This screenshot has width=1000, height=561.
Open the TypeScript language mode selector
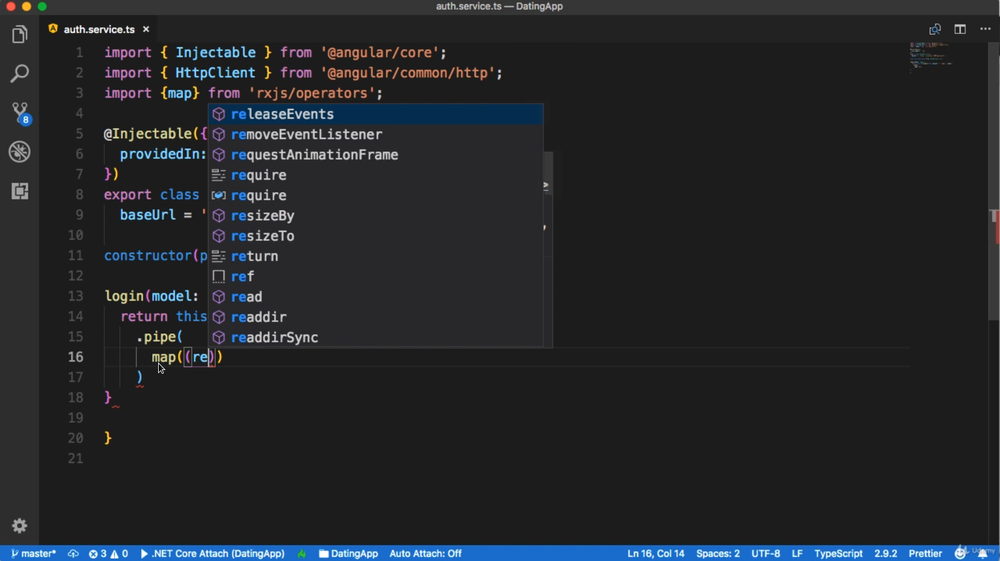pos(838,553)
